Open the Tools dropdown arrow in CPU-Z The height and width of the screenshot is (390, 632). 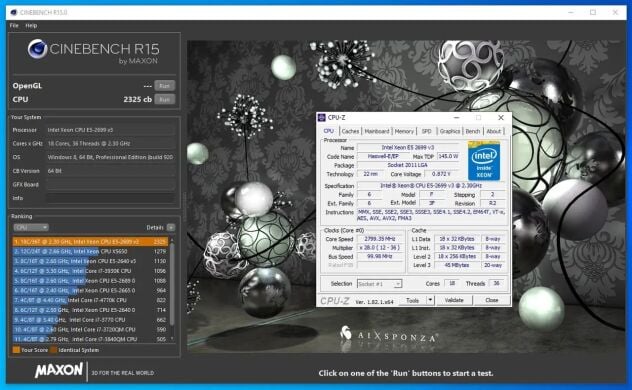coord(430,301)
